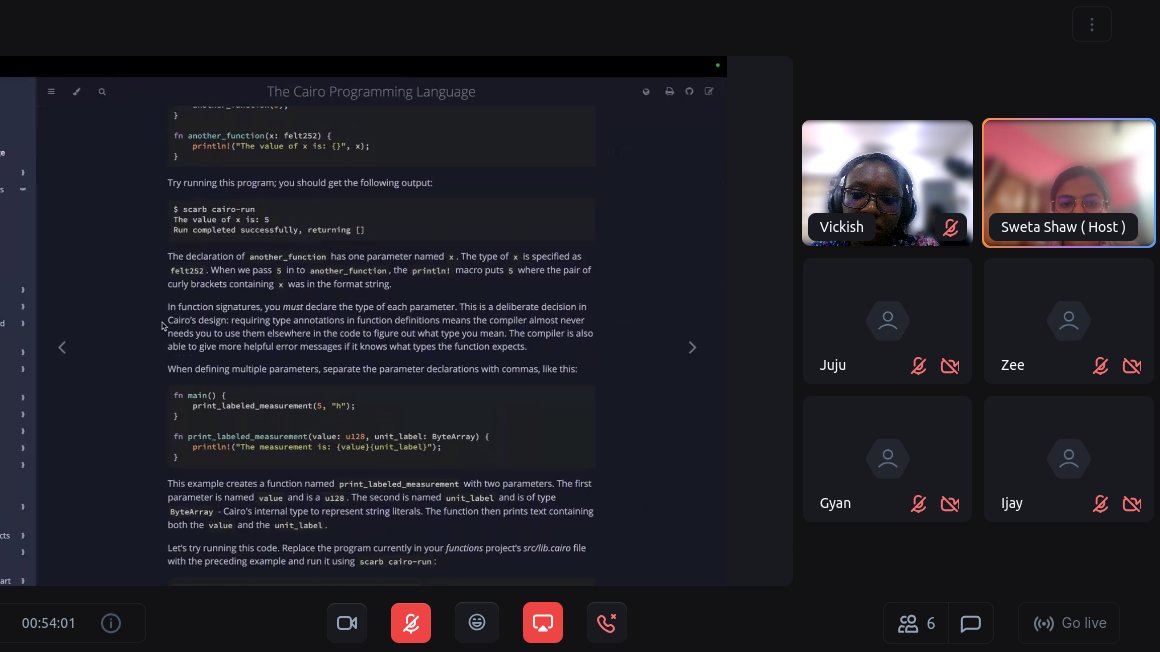Viewport: 1160px width, 652px height.
Task: Select Zee's participant avatar
Action: click(1069, 320)
